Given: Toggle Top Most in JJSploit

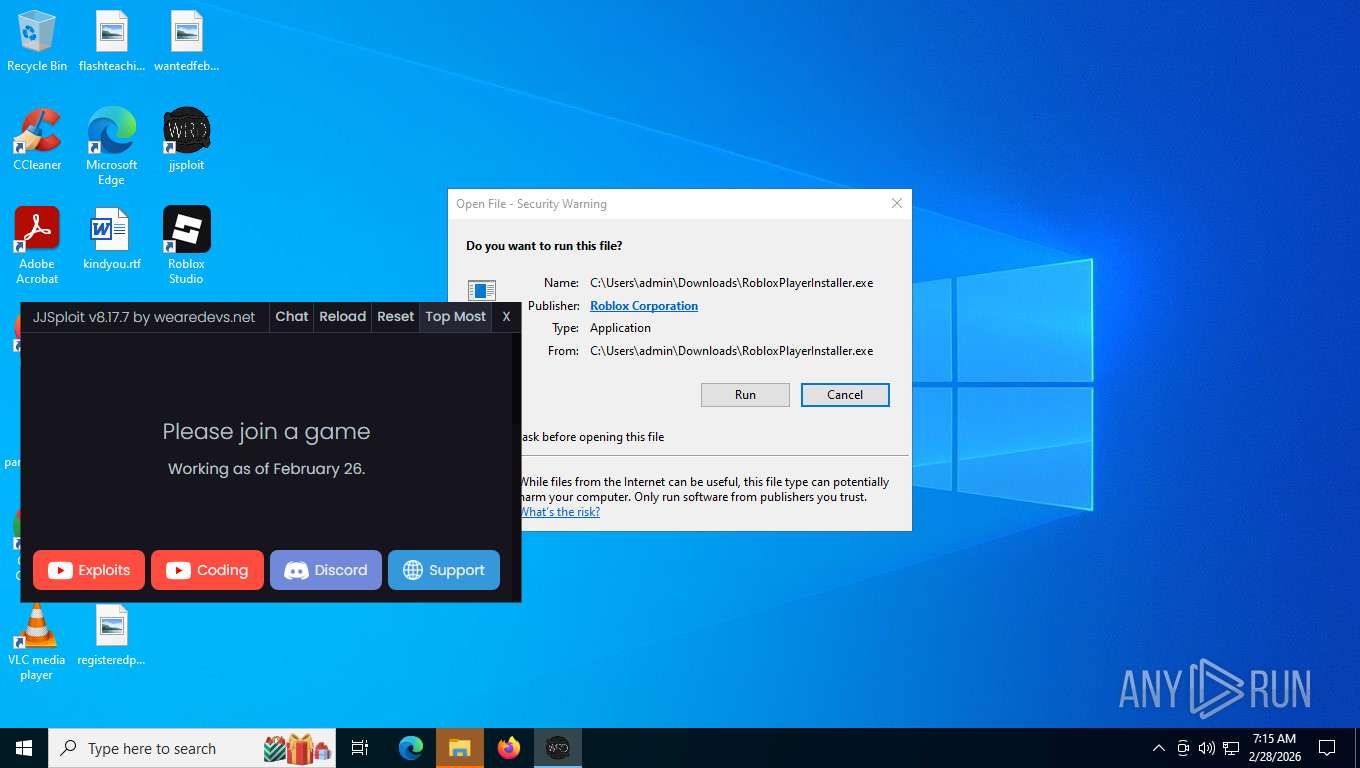Looking at the screenshot, I should click(x=456, y=316).
